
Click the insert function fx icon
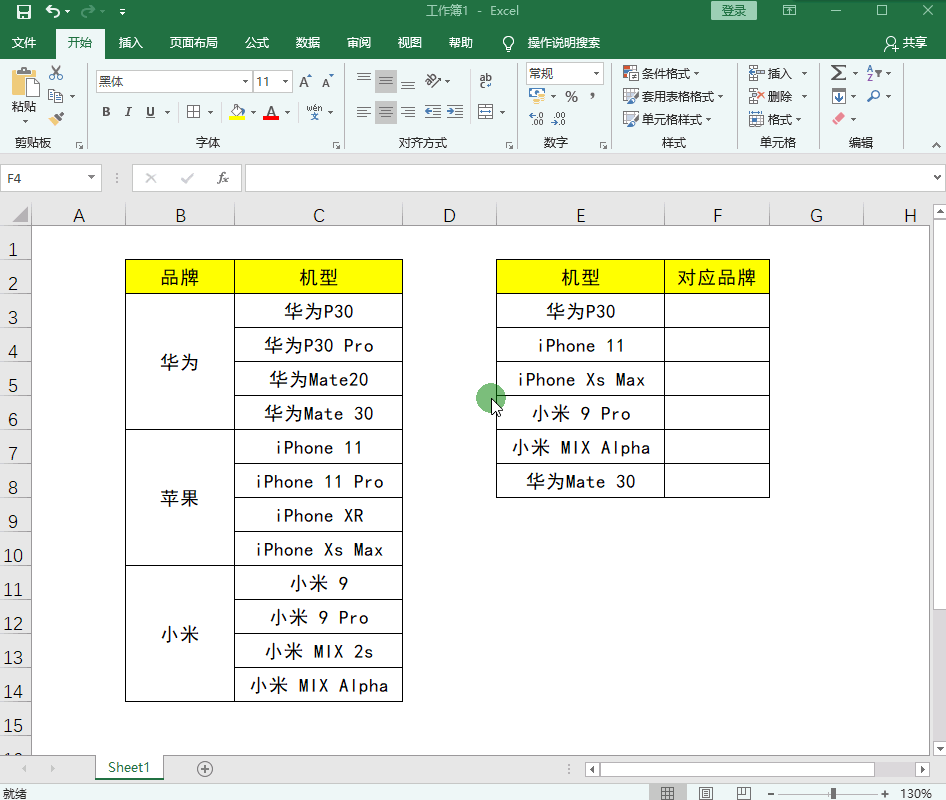pos(223,178)
